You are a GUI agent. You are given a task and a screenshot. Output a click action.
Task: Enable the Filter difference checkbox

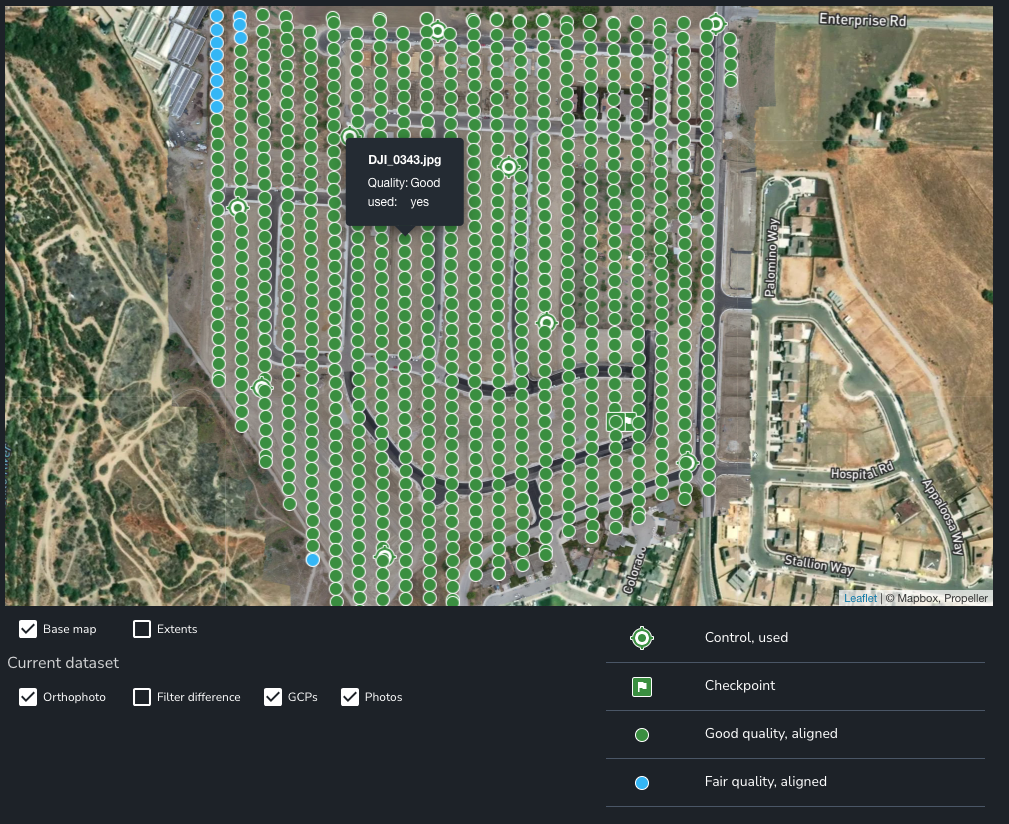tap(142, 697)
